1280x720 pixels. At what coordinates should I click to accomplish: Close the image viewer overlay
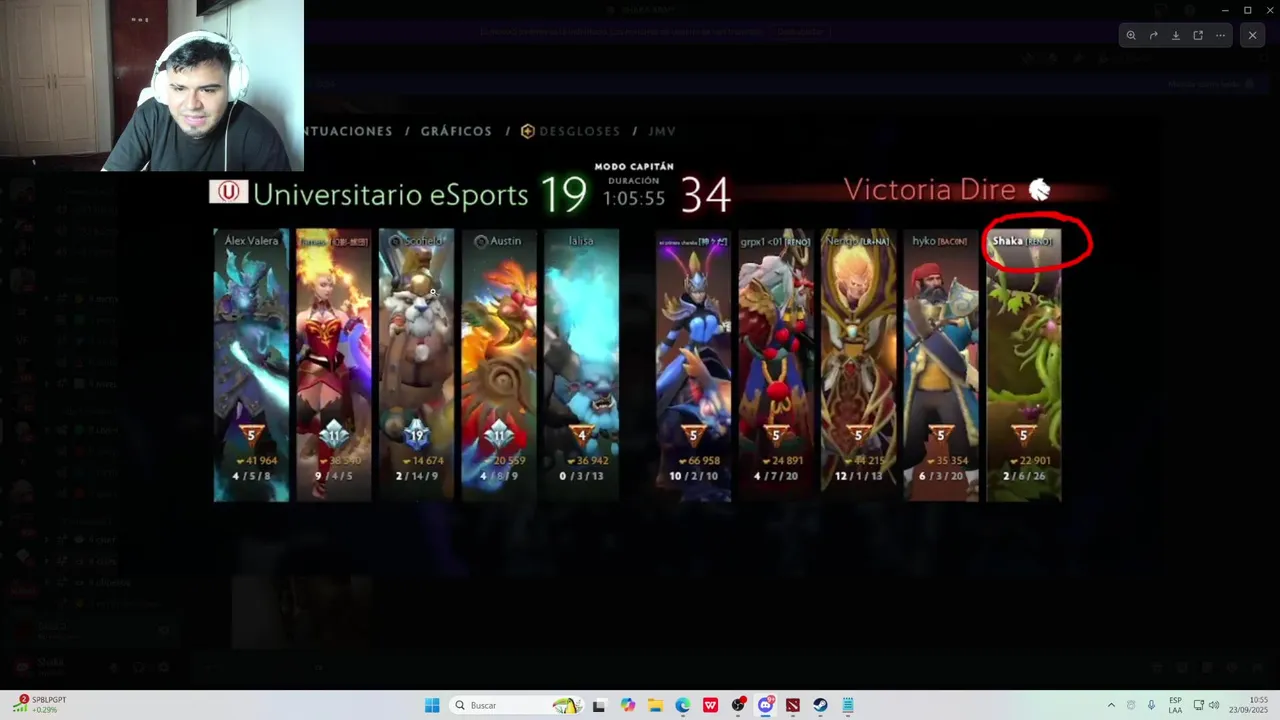(1252, 35)
